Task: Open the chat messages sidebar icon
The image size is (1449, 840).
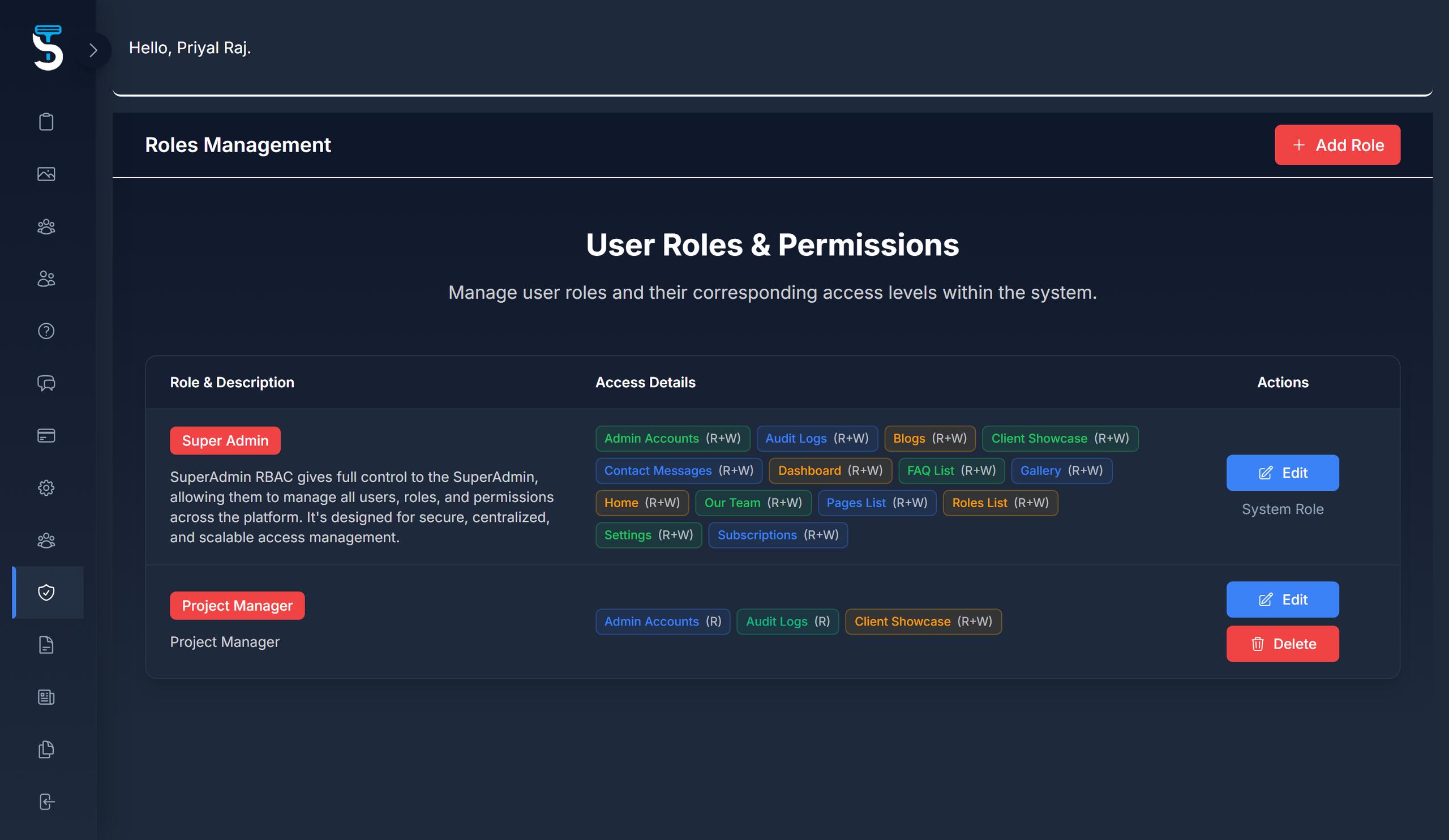Action: (46, 384)
